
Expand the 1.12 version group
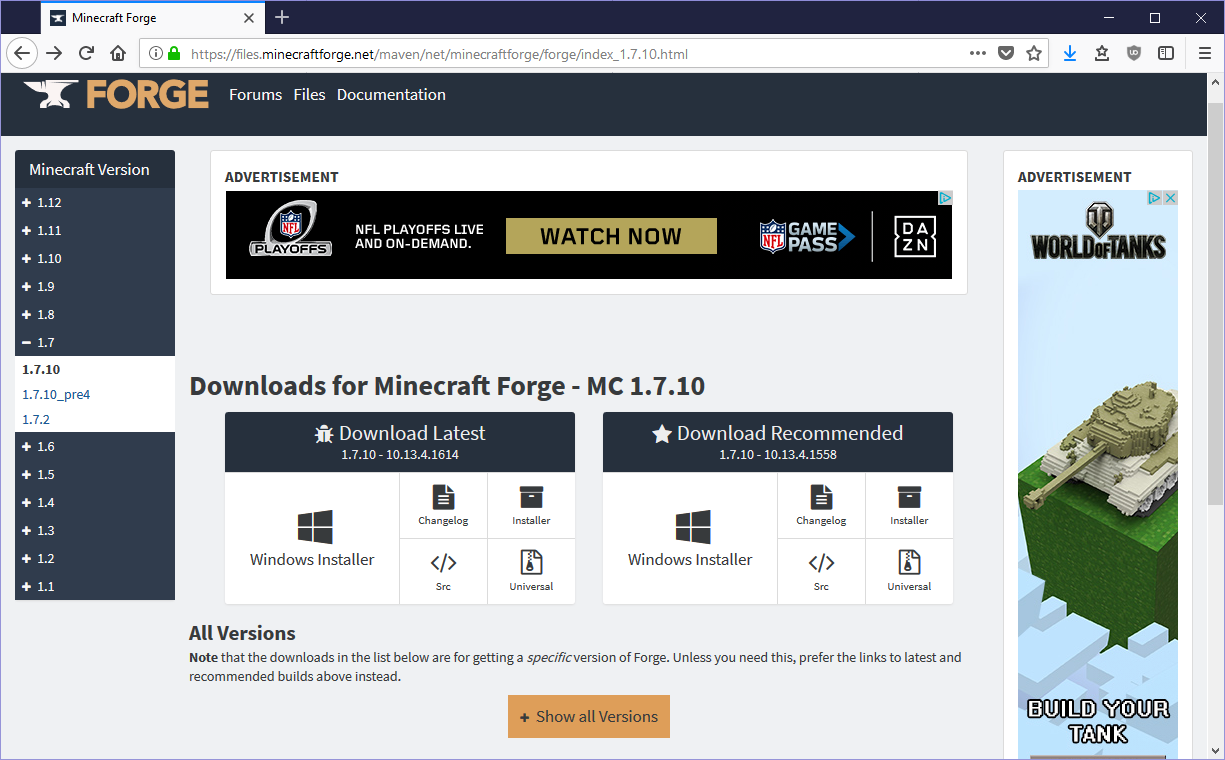(95, 202)
